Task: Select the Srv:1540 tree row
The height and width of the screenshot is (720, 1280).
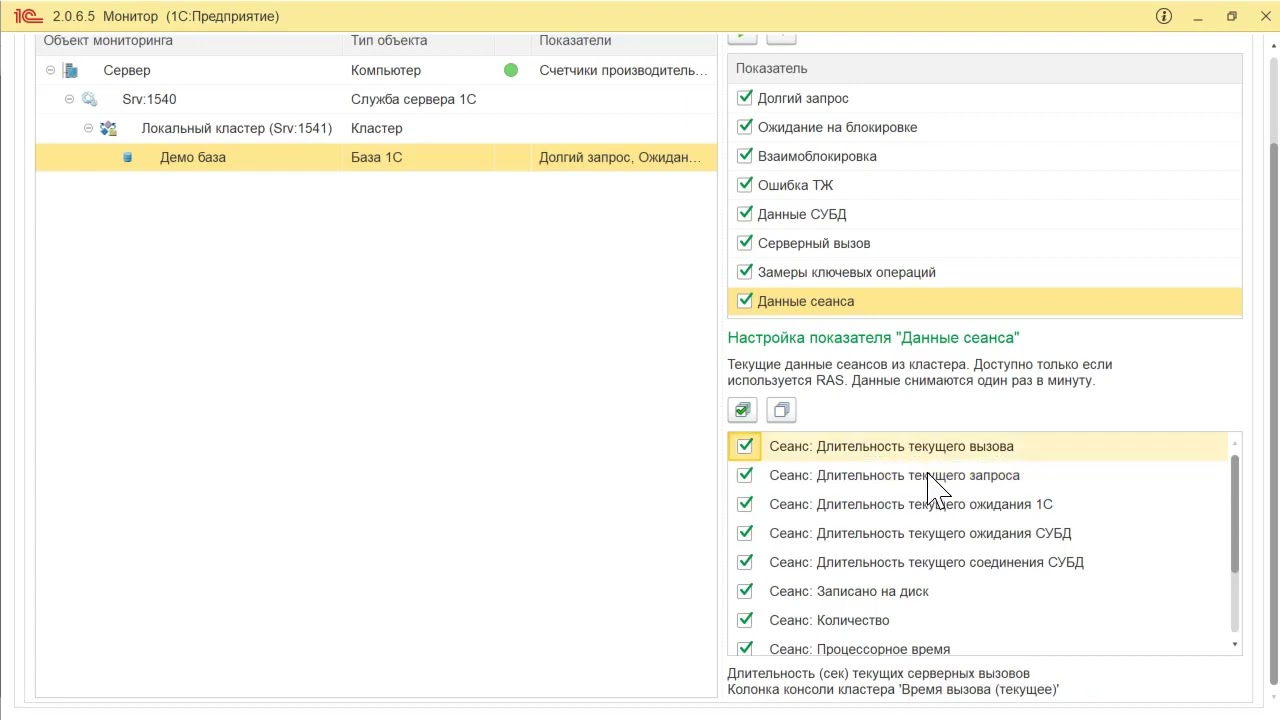Action: 376,99
